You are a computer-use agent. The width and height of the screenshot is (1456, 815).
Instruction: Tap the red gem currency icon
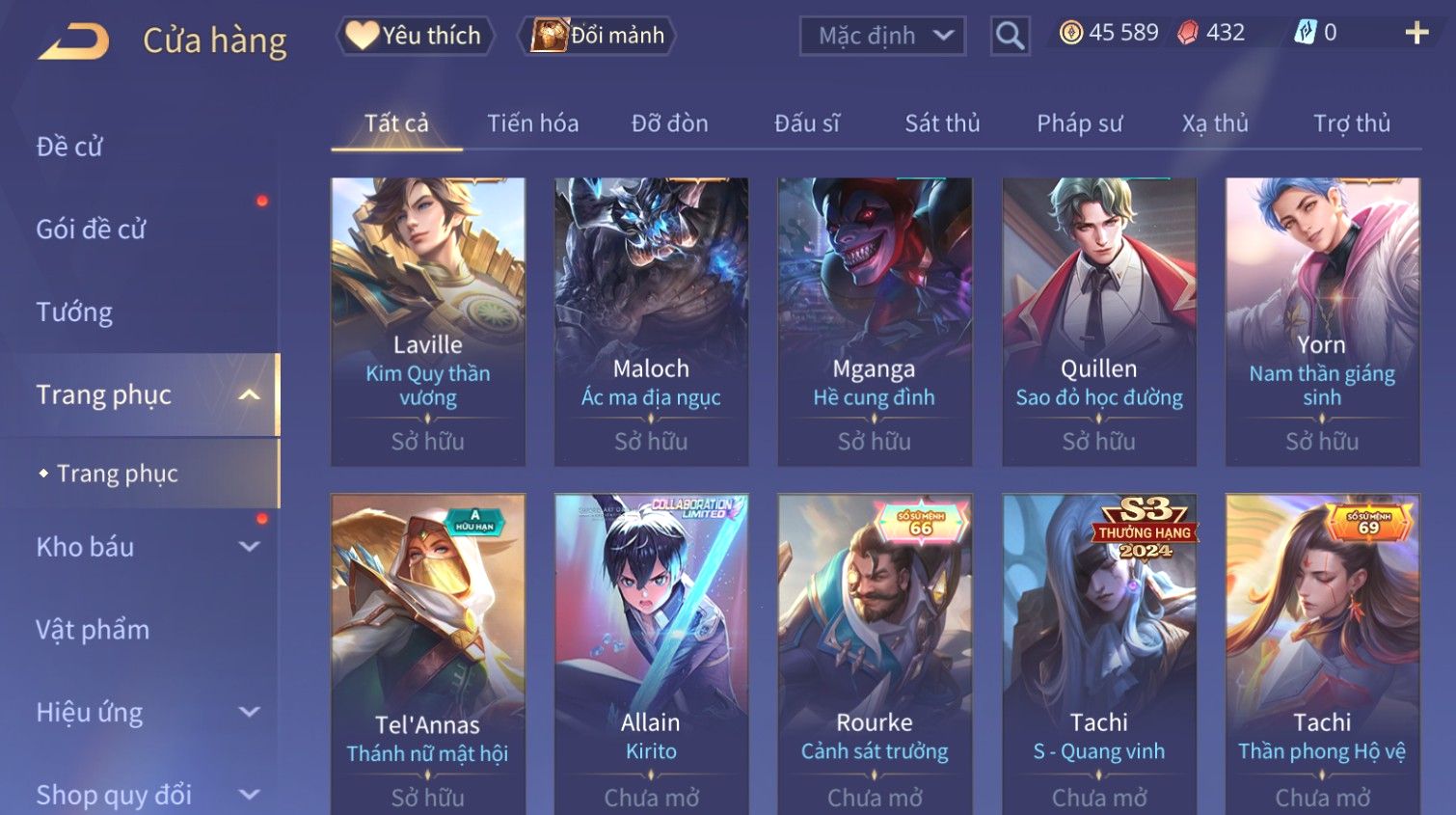point(1188,33)
